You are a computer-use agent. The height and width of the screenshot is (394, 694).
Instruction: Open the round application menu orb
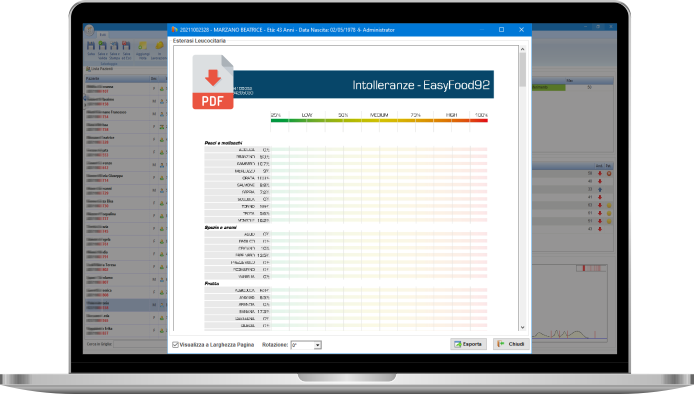coord(89,30)
